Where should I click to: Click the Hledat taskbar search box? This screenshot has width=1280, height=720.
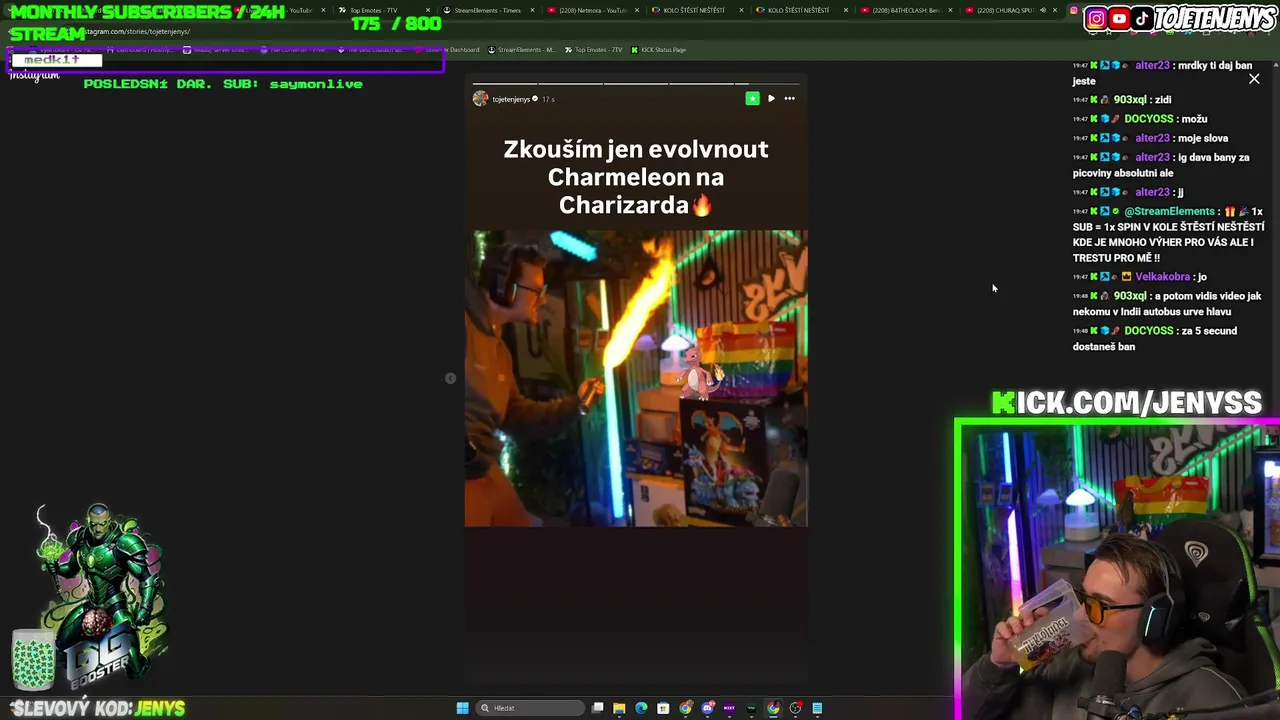click(530, 708)
